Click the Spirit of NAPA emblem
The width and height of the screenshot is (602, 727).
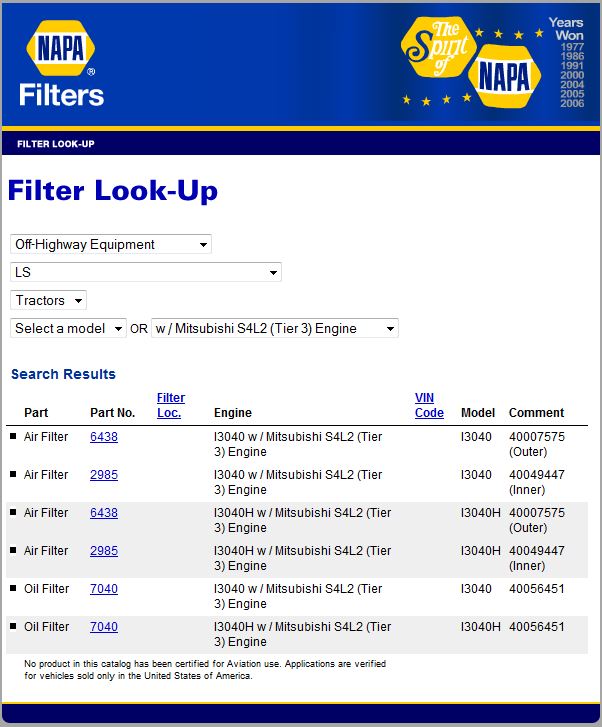pyautogui.click(x=471, y=62)
